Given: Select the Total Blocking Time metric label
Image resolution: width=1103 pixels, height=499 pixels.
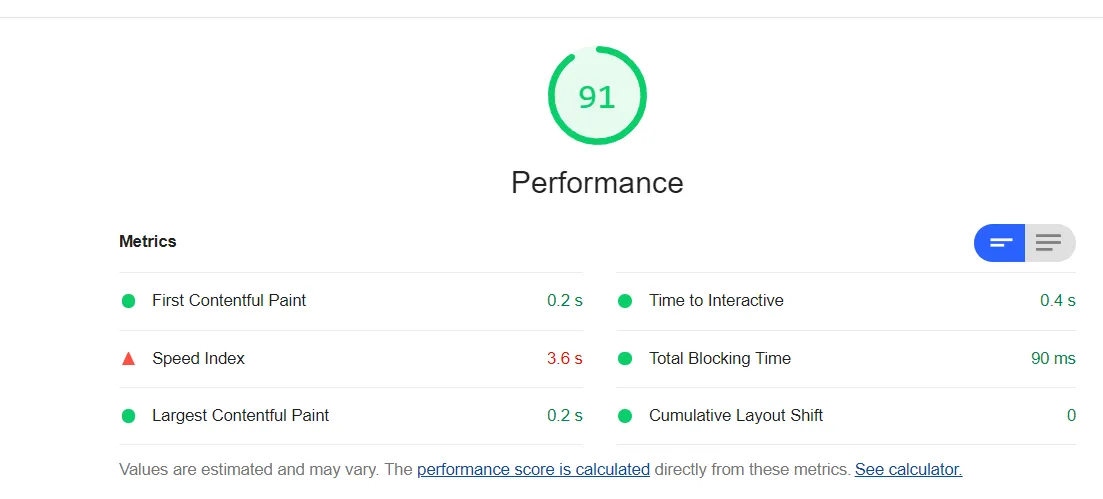Looking at the screenshot, I should click(720, 358).
